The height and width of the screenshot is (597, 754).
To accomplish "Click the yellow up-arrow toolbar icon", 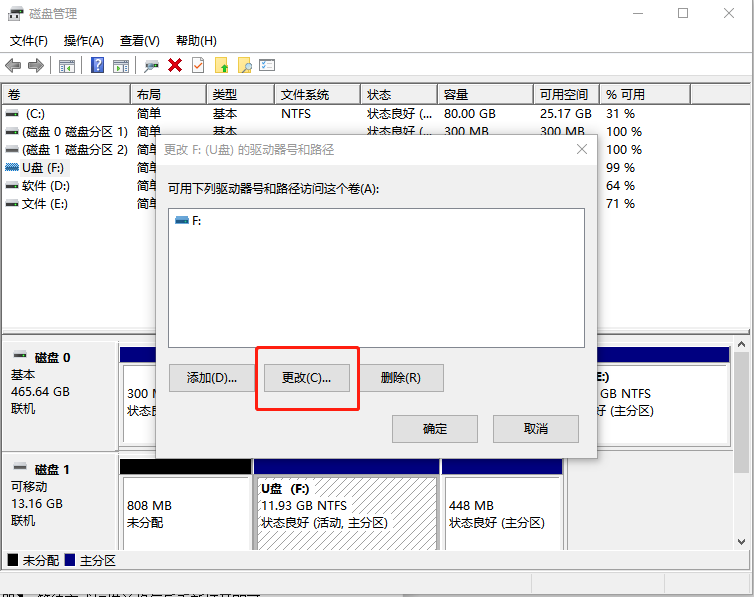I will [x=222, y=65].
